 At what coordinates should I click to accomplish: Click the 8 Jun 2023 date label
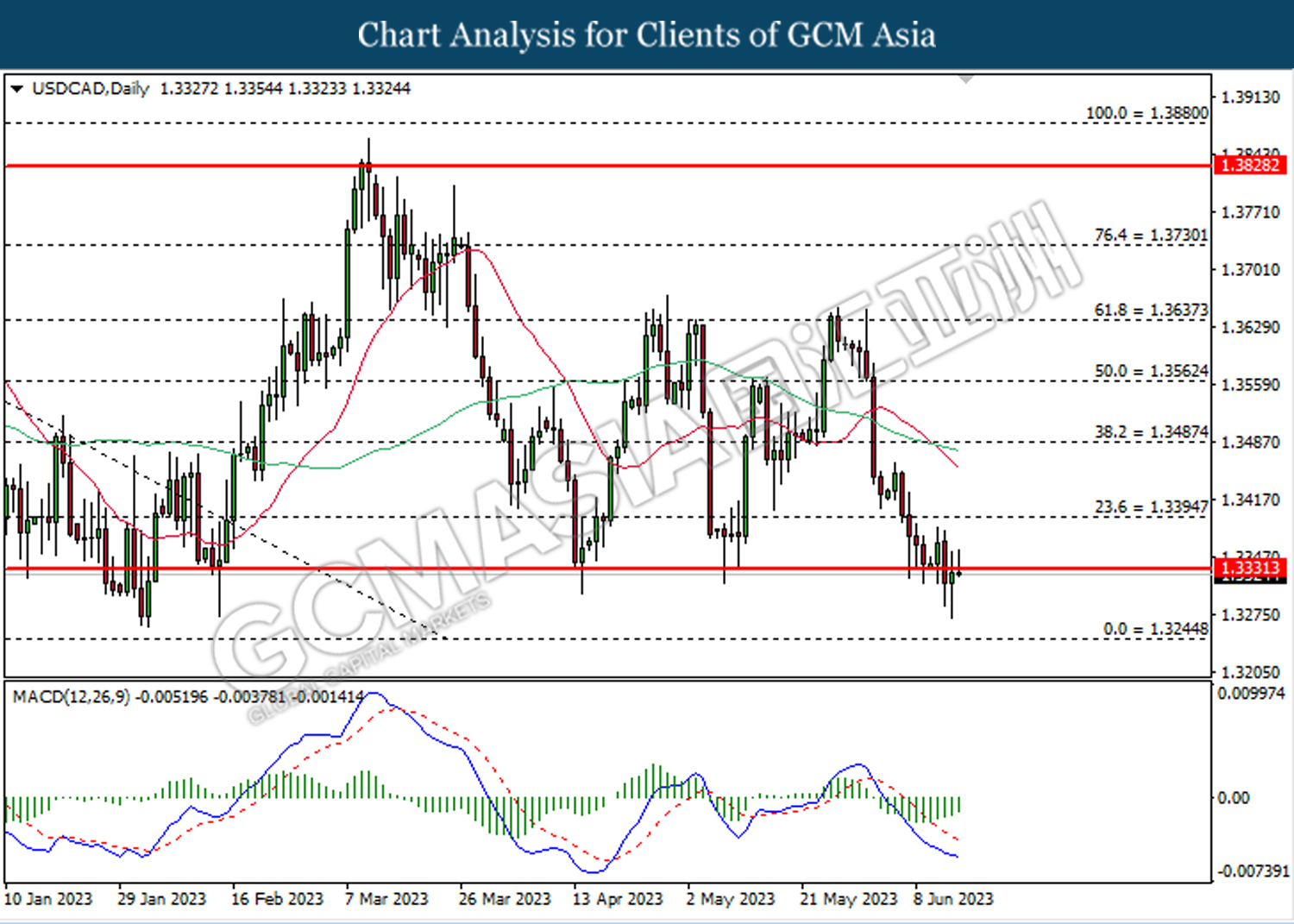pyautogui.click(x=953, y=899)
